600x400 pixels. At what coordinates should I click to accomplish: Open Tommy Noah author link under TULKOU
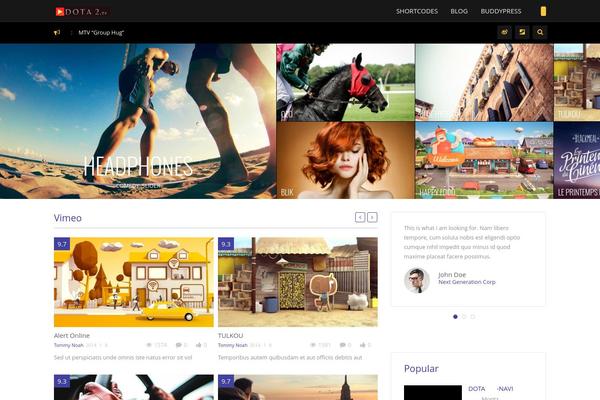[233, 345]
